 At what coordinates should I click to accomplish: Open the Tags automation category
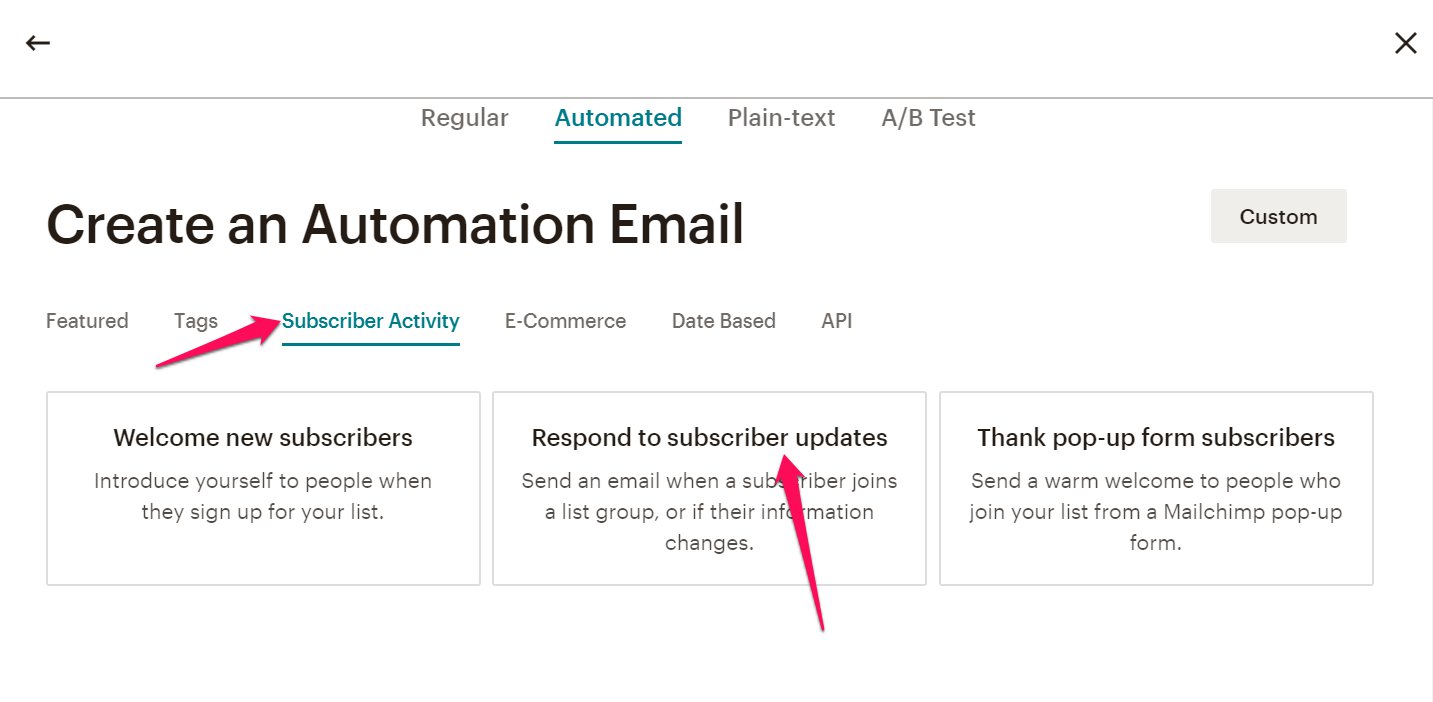click(x=196, y=321)
